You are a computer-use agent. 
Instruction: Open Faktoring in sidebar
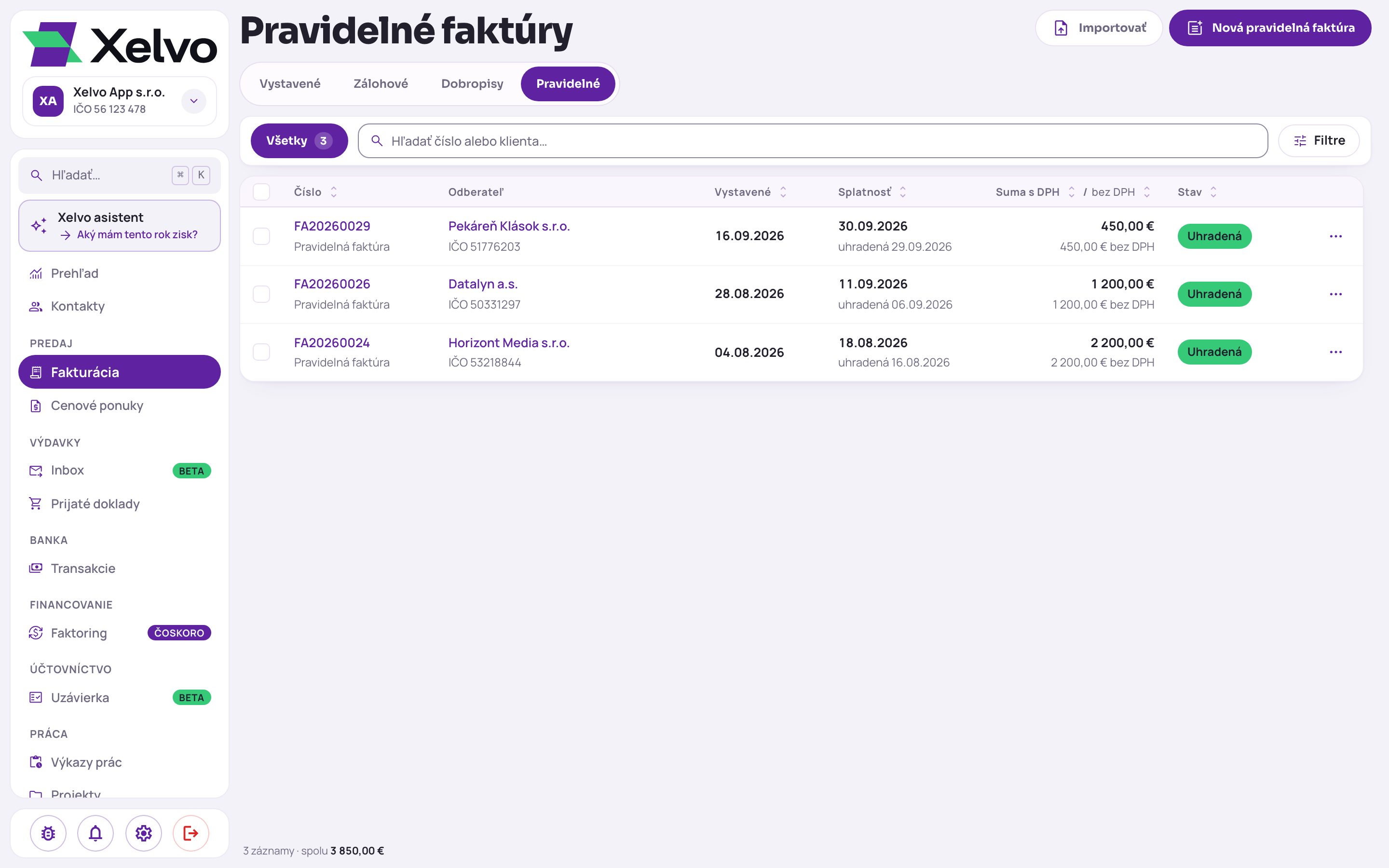coord(120,633)
